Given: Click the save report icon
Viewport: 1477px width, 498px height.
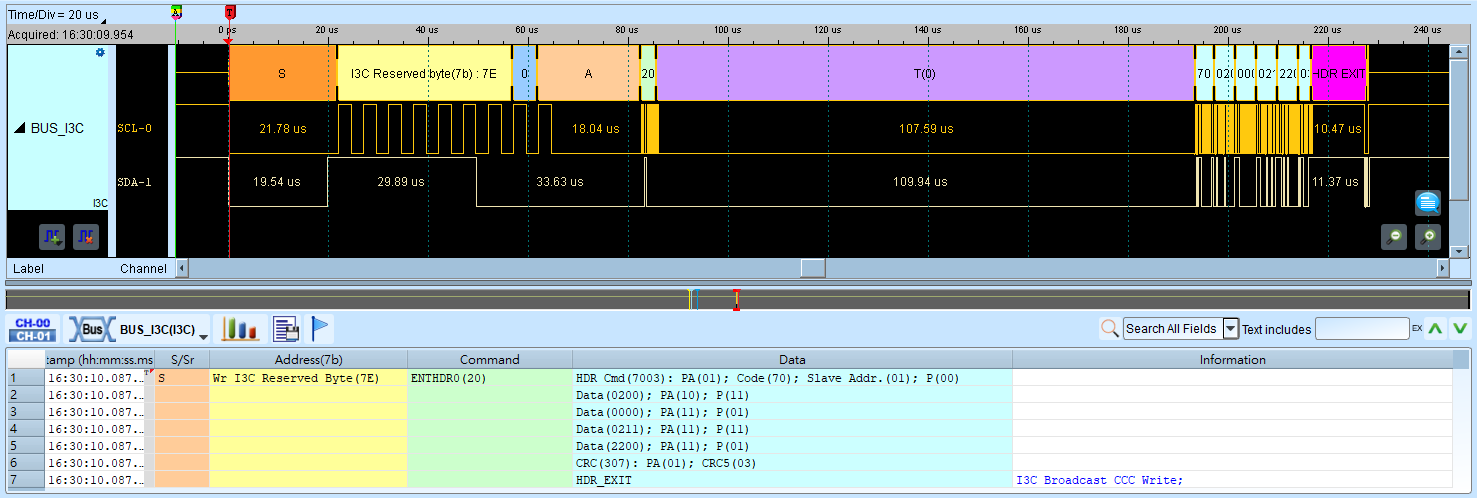Looking at the screenshot, I should tap(286, 329).
